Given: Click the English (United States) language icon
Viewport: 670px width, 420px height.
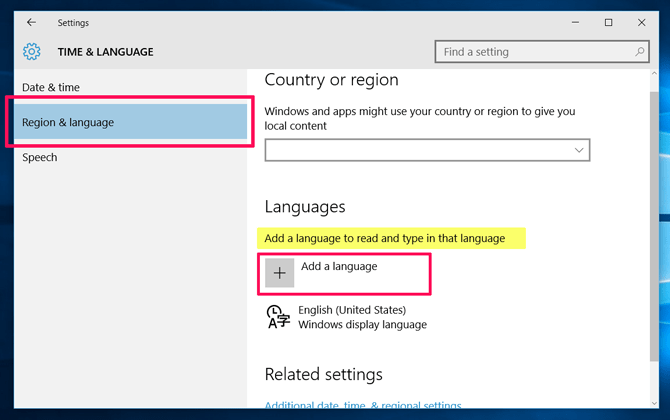Looking at the screenshot, I should 278,317.
